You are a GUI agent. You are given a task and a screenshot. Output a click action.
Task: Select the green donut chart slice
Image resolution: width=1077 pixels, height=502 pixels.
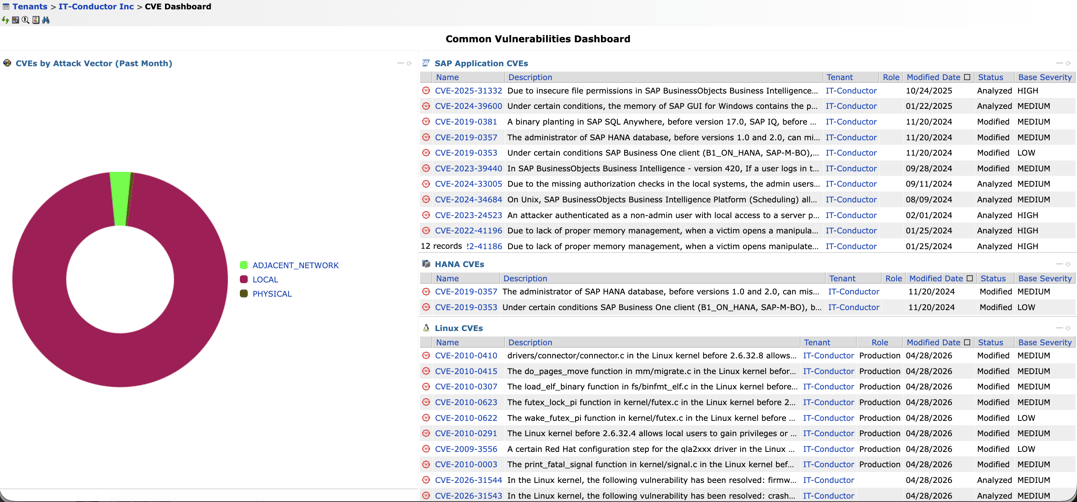coord(120,198)
